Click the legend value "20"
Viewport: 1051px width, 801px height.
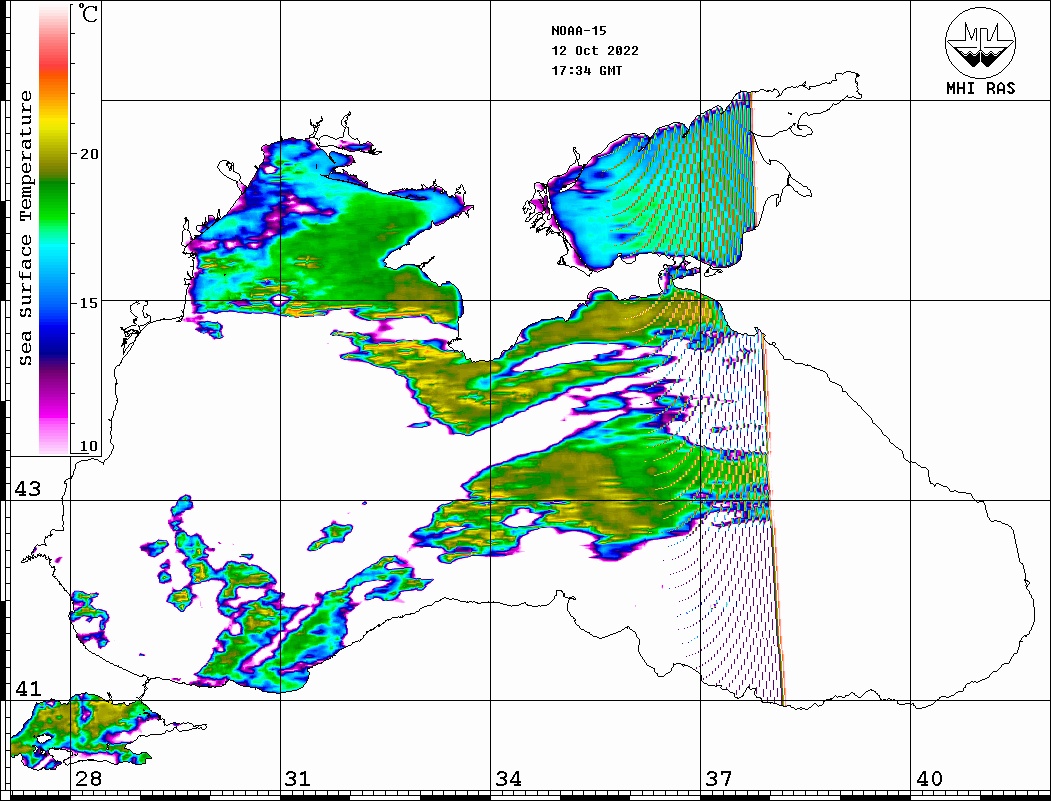pos(88,154)
